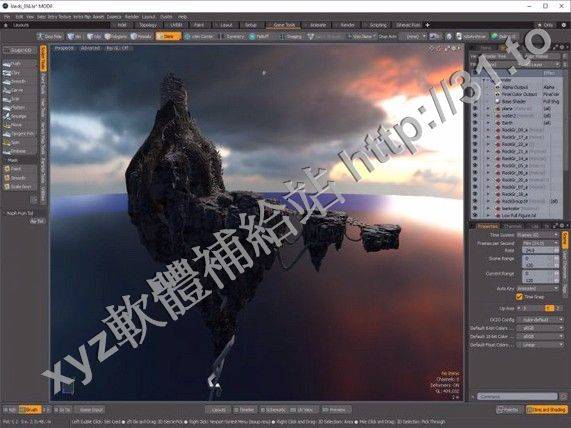Click the Command input field
The height and width of the screenshot is (428, 571).
517,396
